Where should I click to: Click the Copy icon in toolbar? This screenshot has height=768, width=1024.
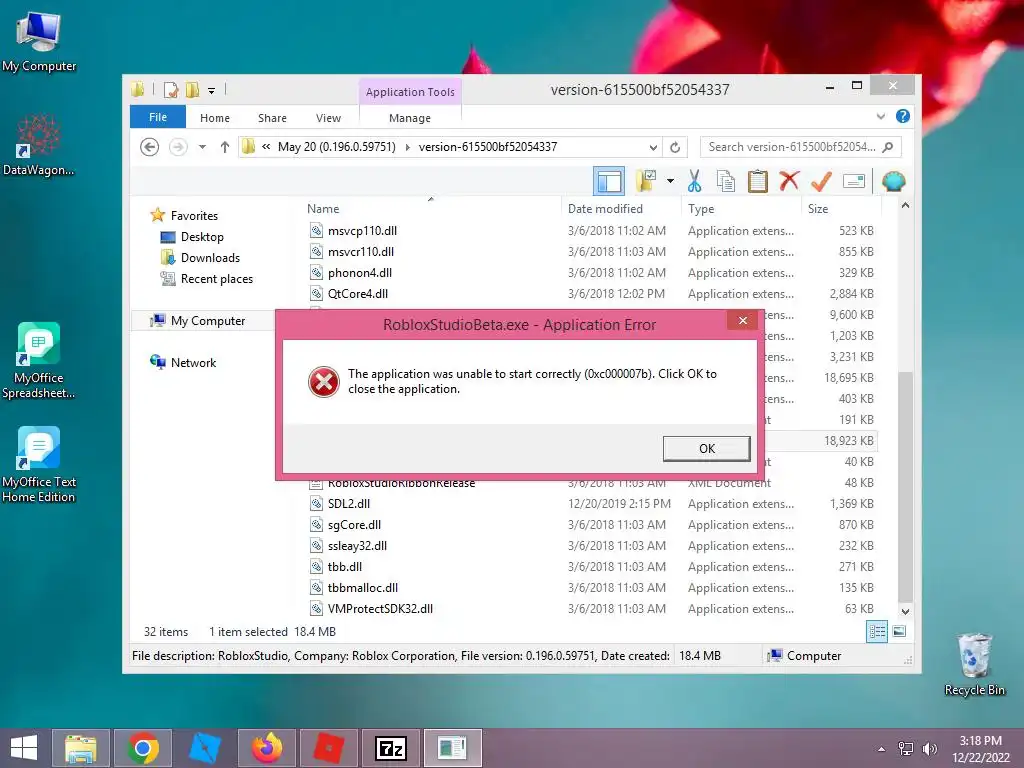pos(726,181)
